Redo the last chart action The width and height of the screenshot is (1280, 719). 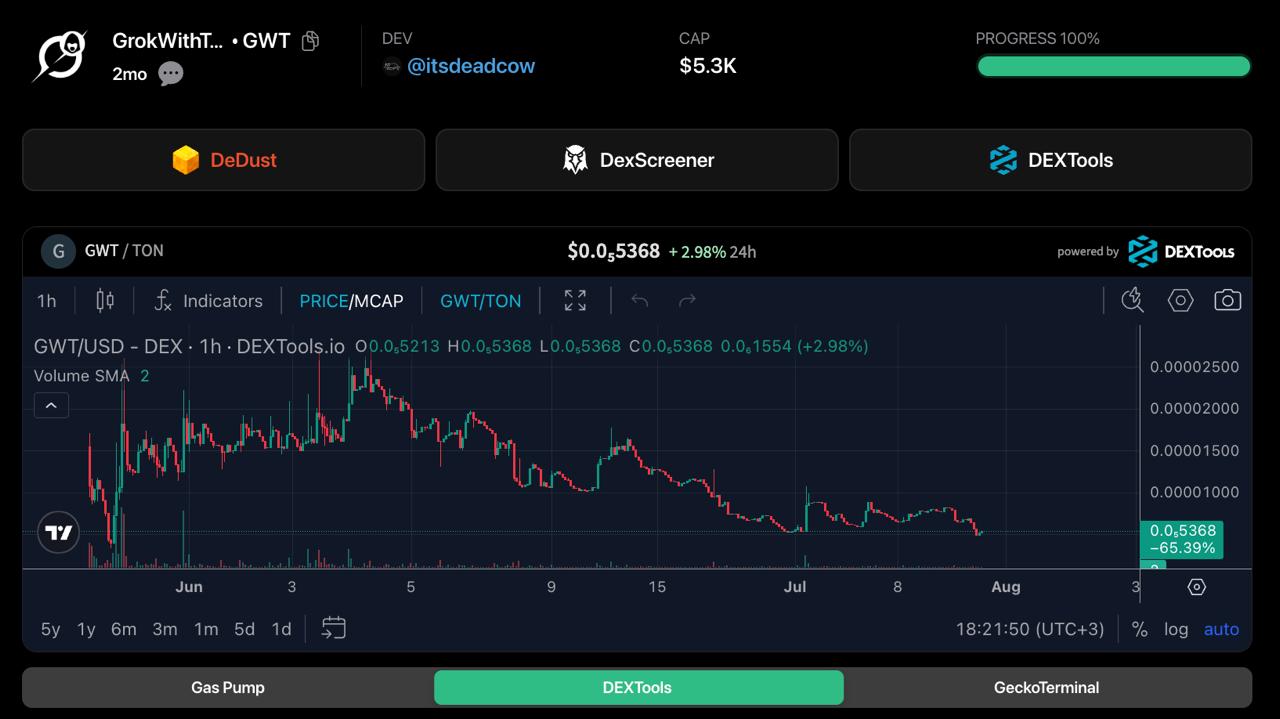coord(687,301)
